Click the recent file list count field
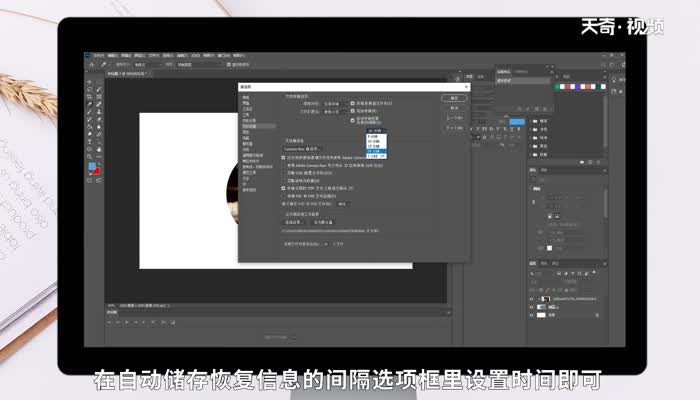The height and width of the screenshot is (400, 700). click(x=327, y=243)
